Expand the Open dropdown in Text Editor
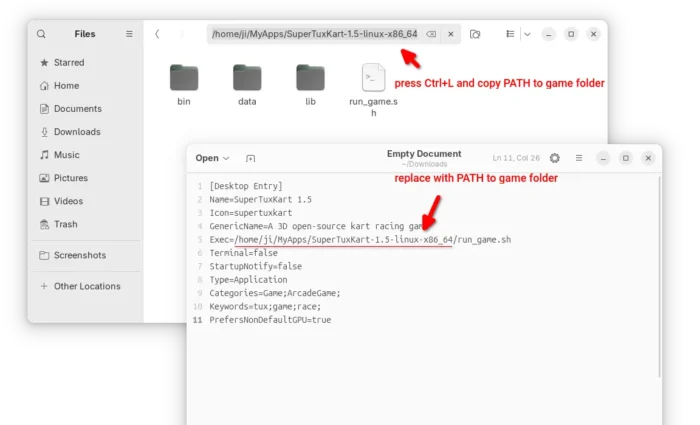The height and width of the screenshot is (425, 700). coord(212,158)
